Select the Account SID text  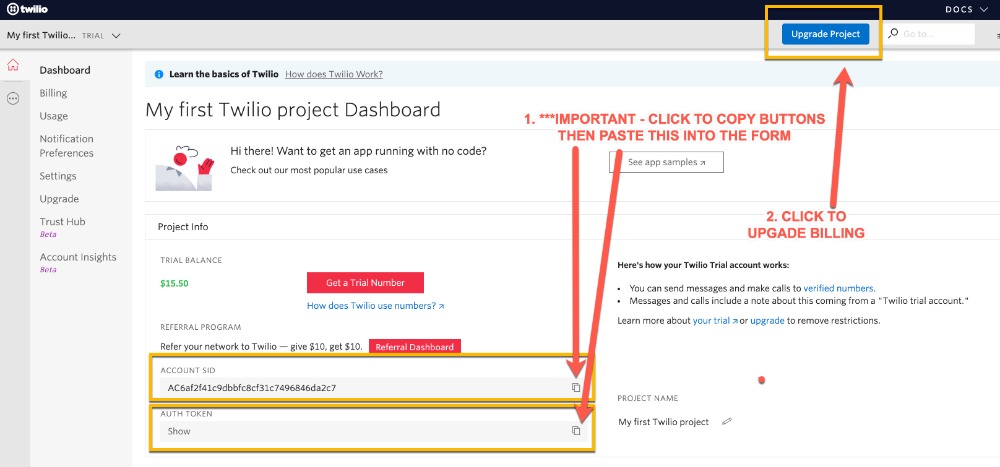pos(252,388)
